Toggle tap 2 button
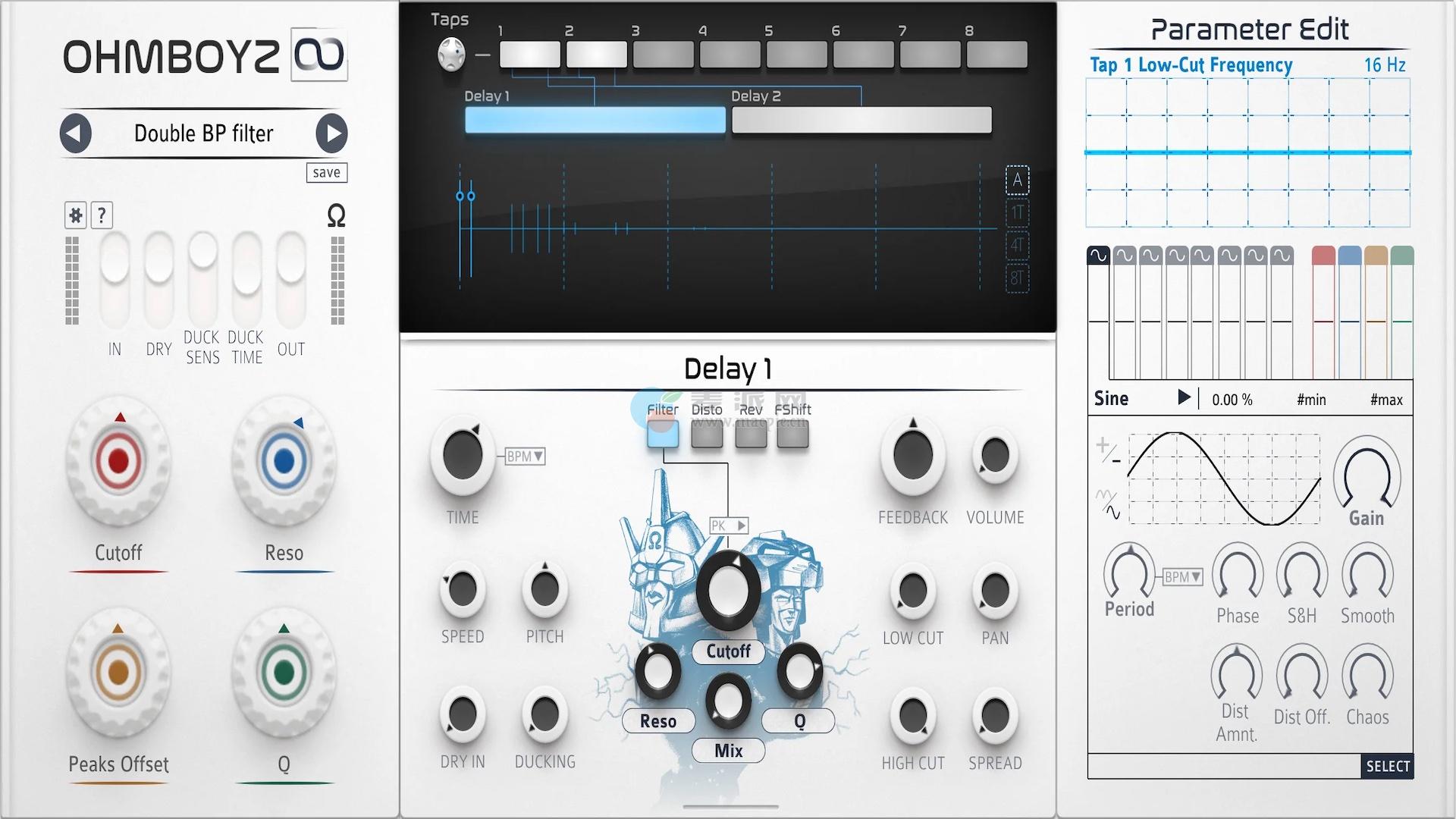Viewport: 1456px width, 819px height. click(x=597, y=55)
